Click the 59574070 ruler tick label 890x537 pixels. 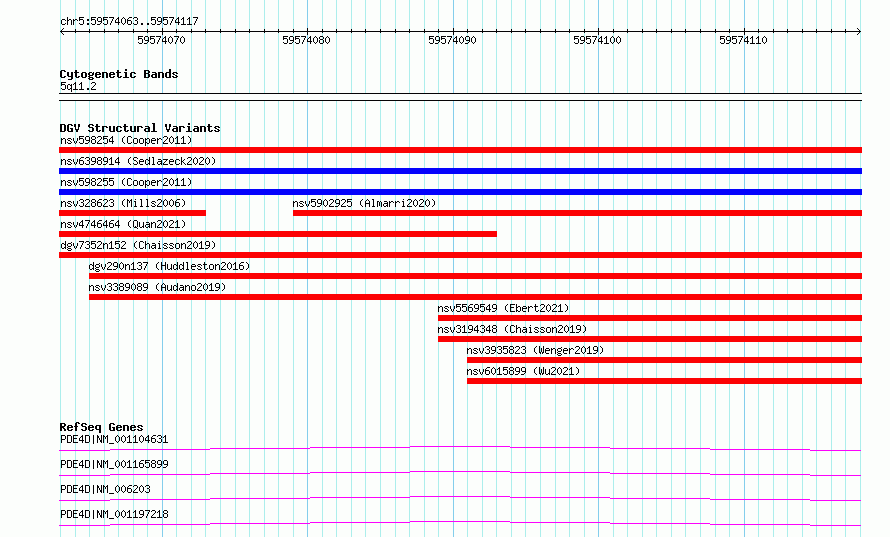pos(161,40)
